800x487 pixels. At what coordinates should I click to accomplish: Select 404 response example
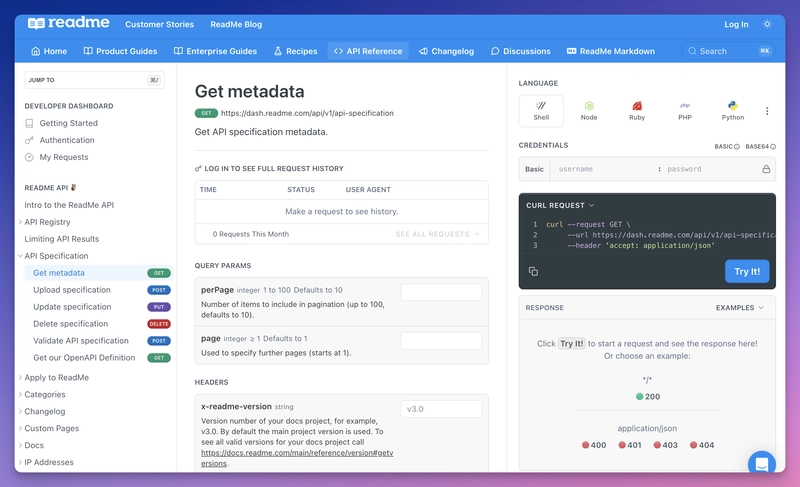tap(702, 445)
